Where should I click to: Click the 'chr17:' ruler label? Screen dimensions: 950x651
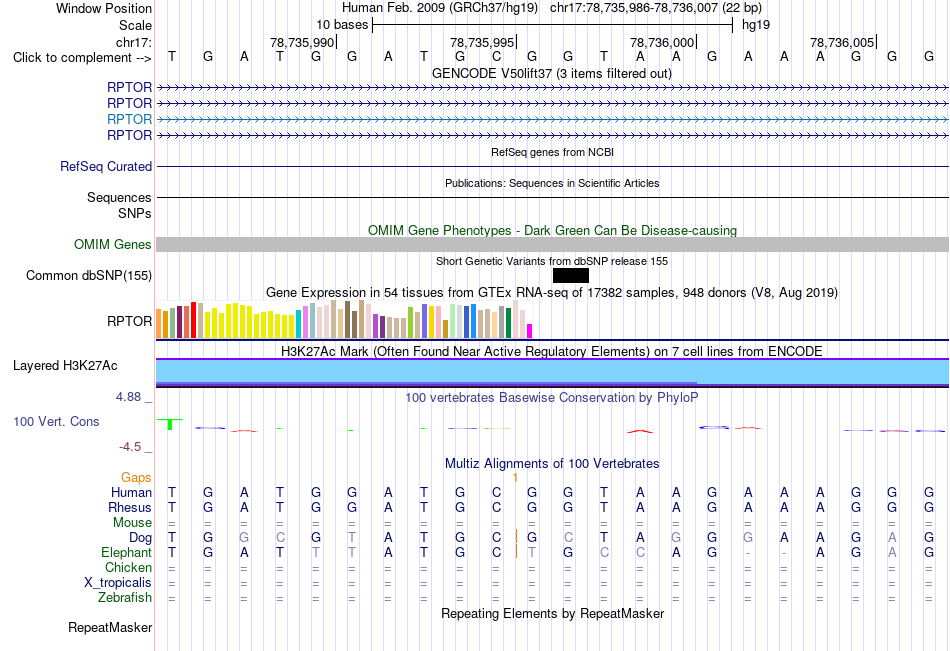coord(133,42)
